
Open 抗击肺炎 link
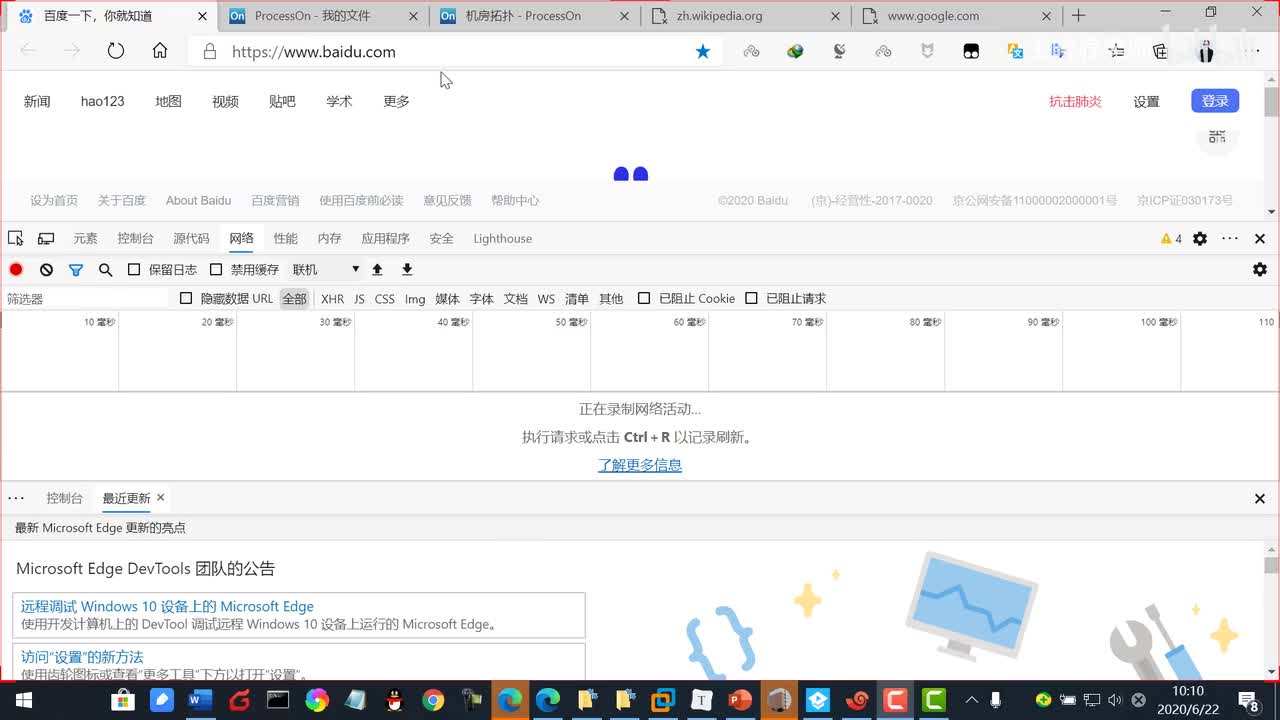(x=1075, y=101)
